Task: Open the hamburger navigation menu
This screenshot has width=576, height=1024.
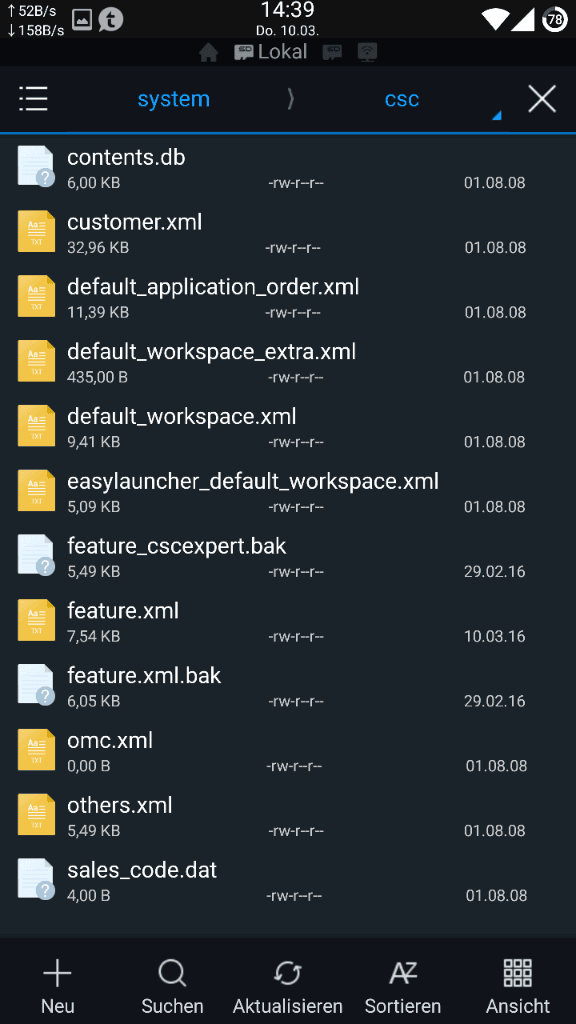Action: tap(33, 99)
